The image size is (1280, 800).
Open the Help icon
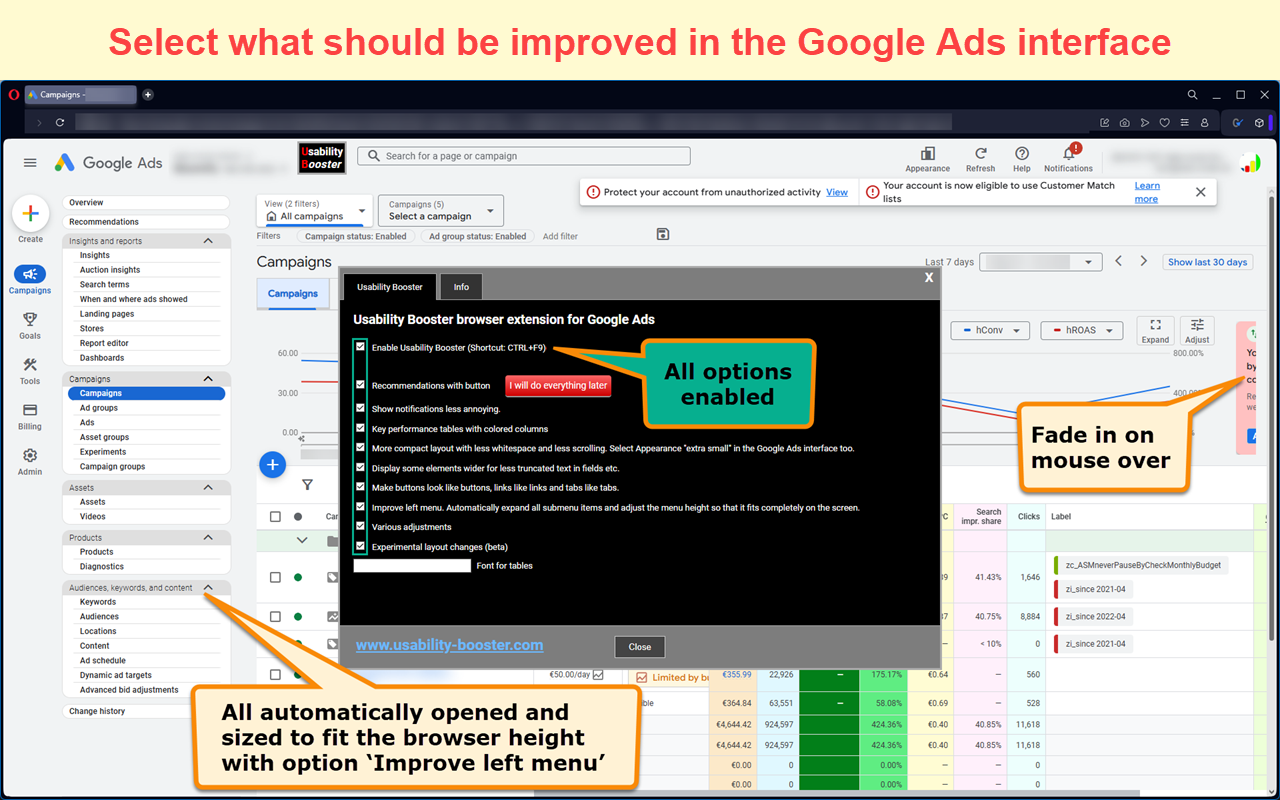coord(1022,154)
